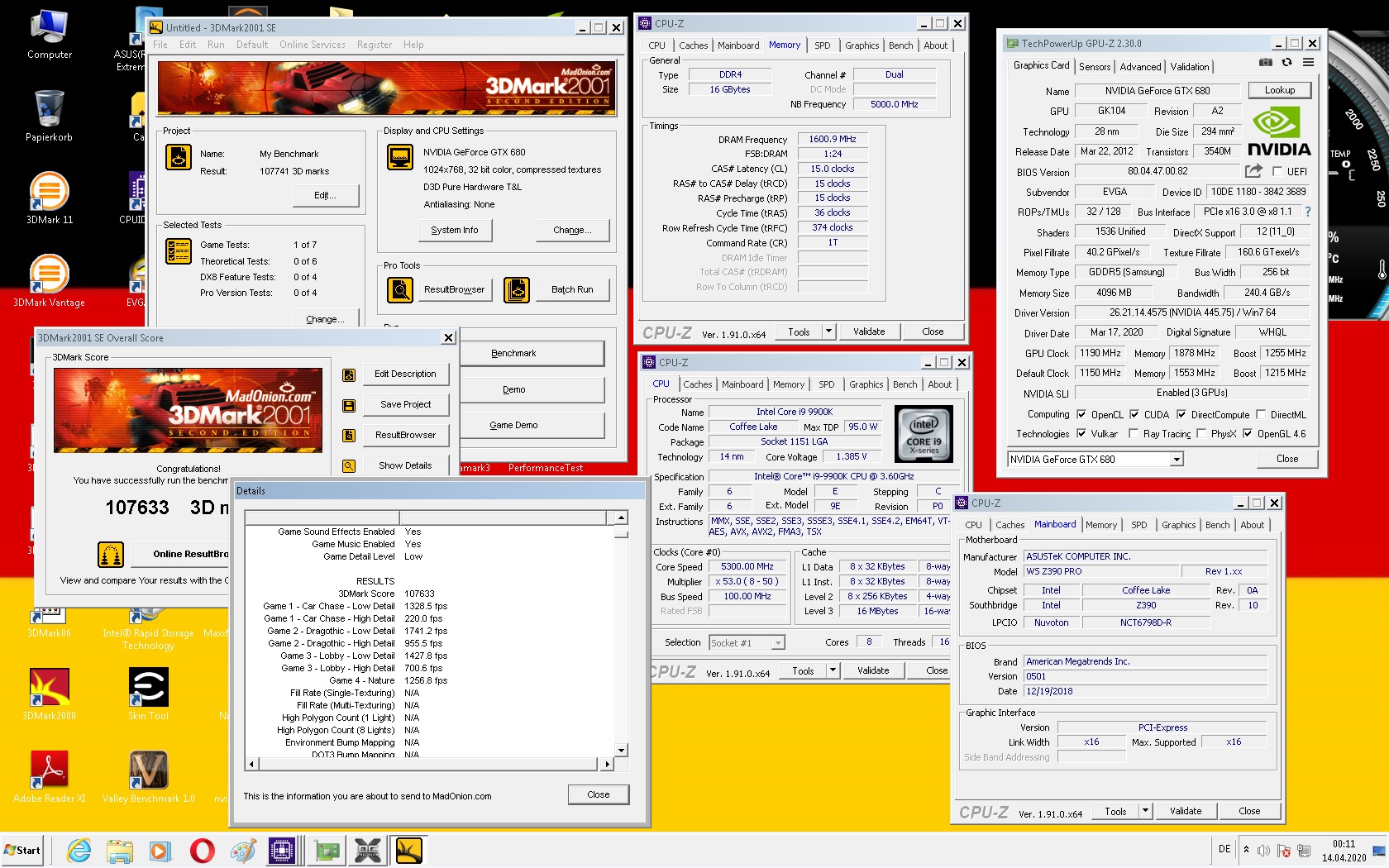Image resolution: width=1389 pixels, height=868 pixels.
Task: Switch to GPU-Z in the taskbar
Action: [327, 851]
